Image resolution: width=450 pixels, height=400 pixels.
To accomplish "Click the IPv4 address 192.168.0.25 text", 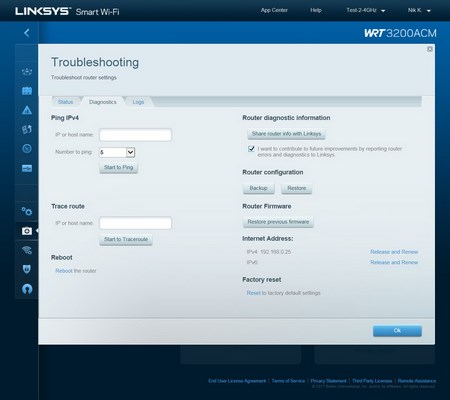I will pyautogui.click(x=269, y=252).
